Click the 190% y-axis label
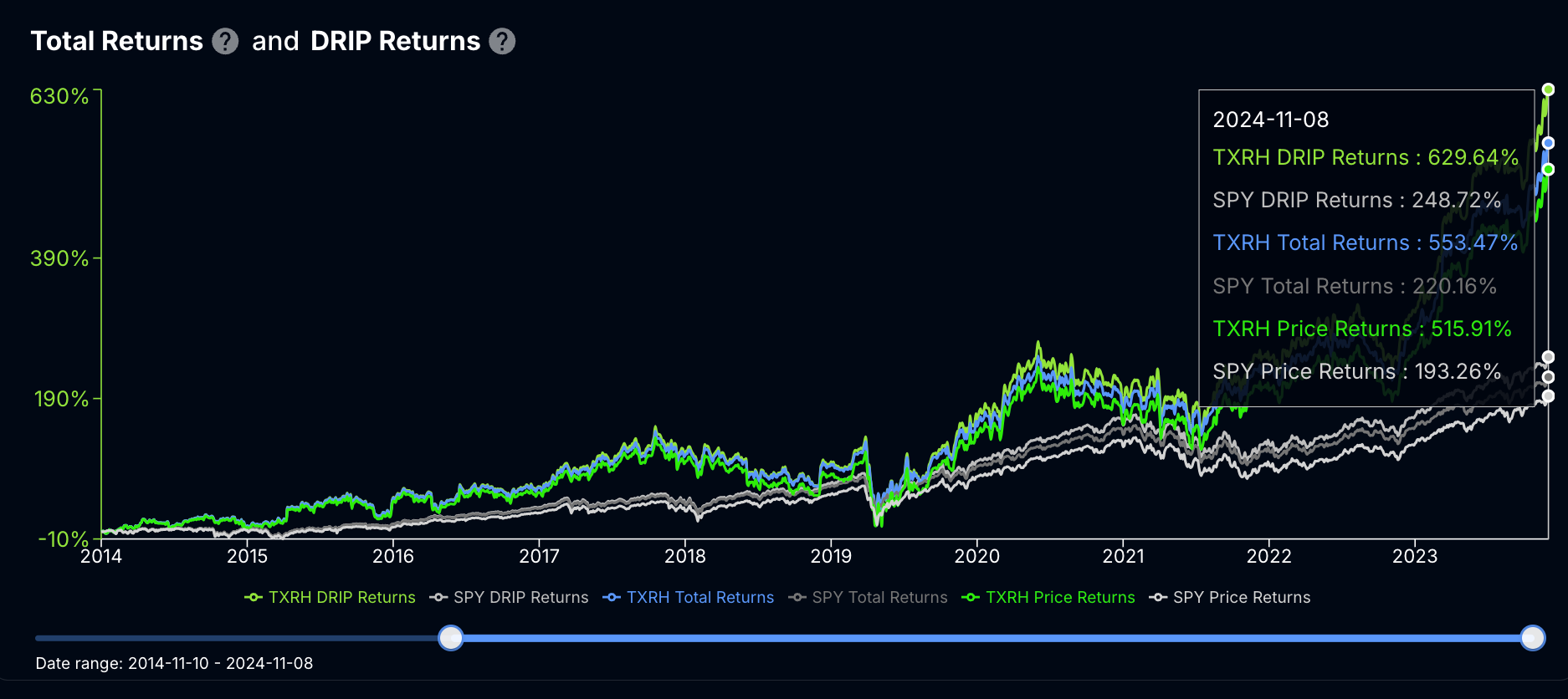 tap(61, 399)
